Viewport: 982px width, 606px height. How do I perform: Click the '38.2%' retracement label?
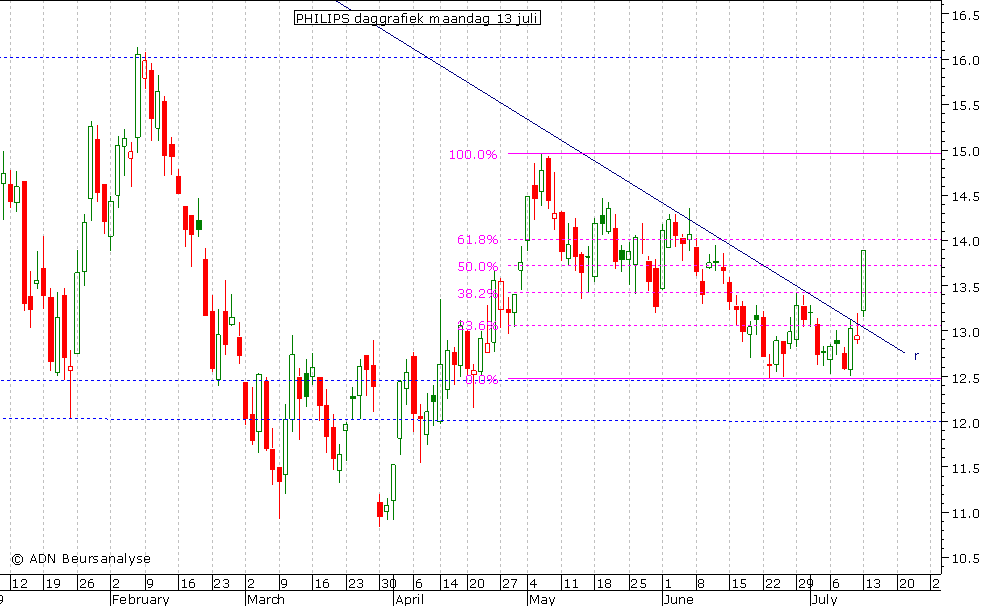[x=478, y=294]
